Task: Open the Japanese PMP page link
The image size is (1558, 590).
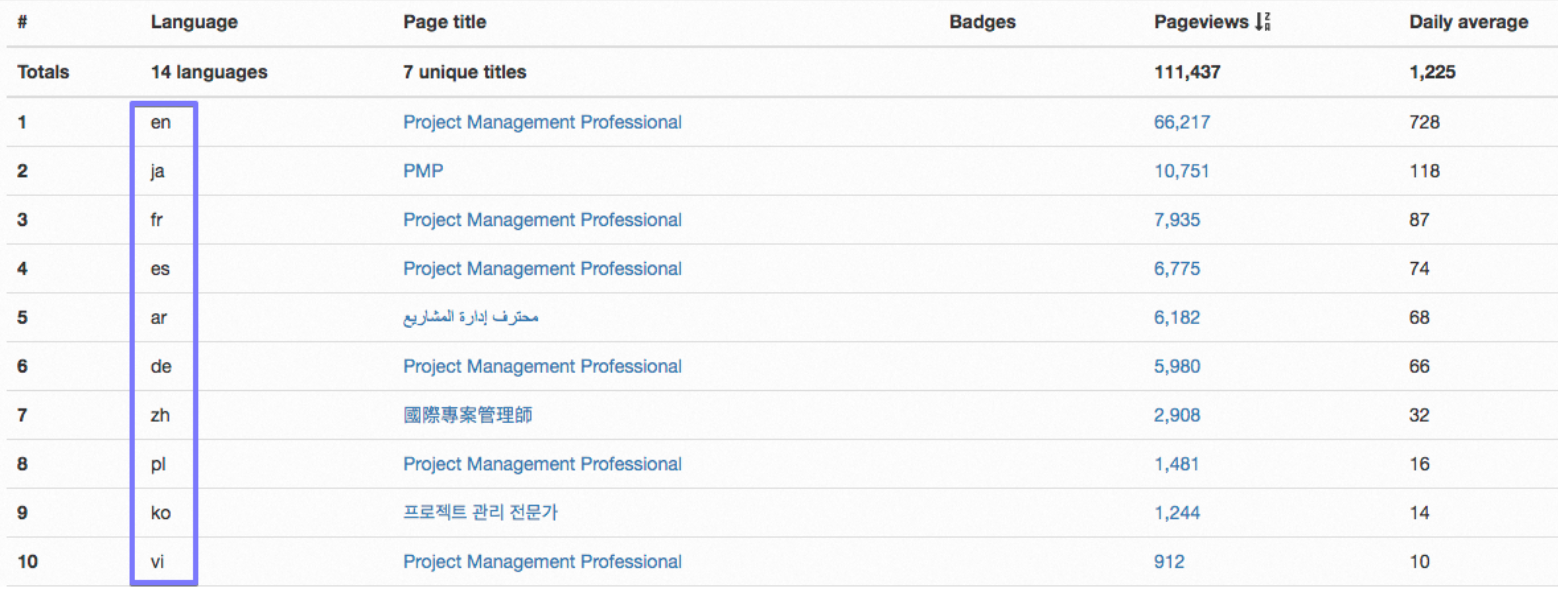Action: point(423,171)
